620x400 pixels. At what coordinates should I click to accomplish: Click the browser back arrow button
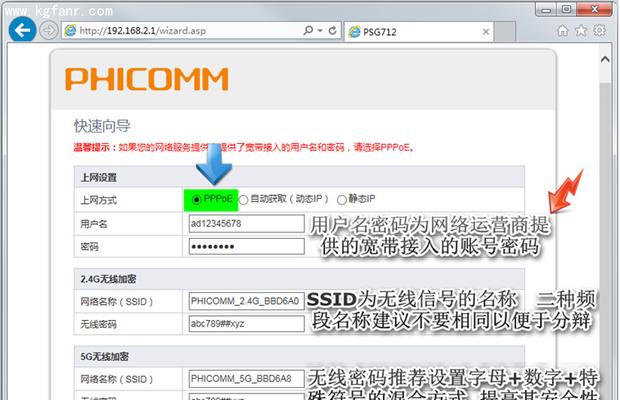click(x=22, y=30)
